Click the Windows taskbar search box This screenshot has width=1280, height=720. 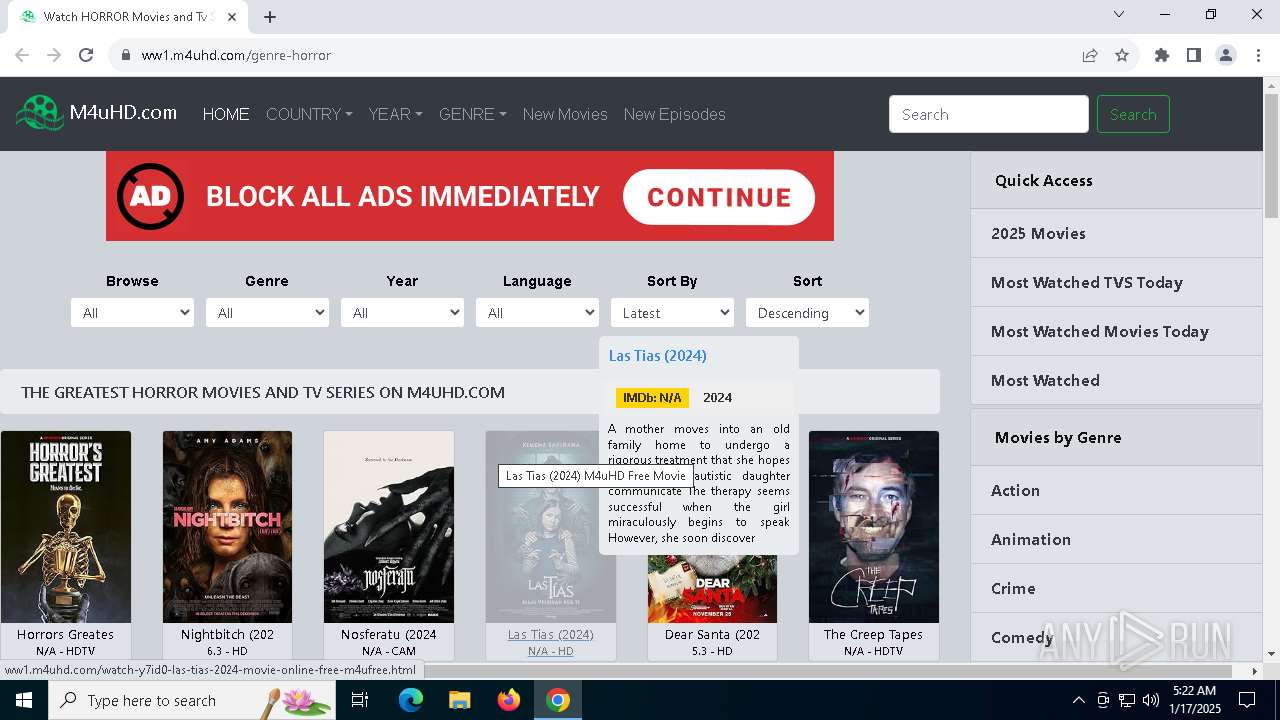point(191,700)
